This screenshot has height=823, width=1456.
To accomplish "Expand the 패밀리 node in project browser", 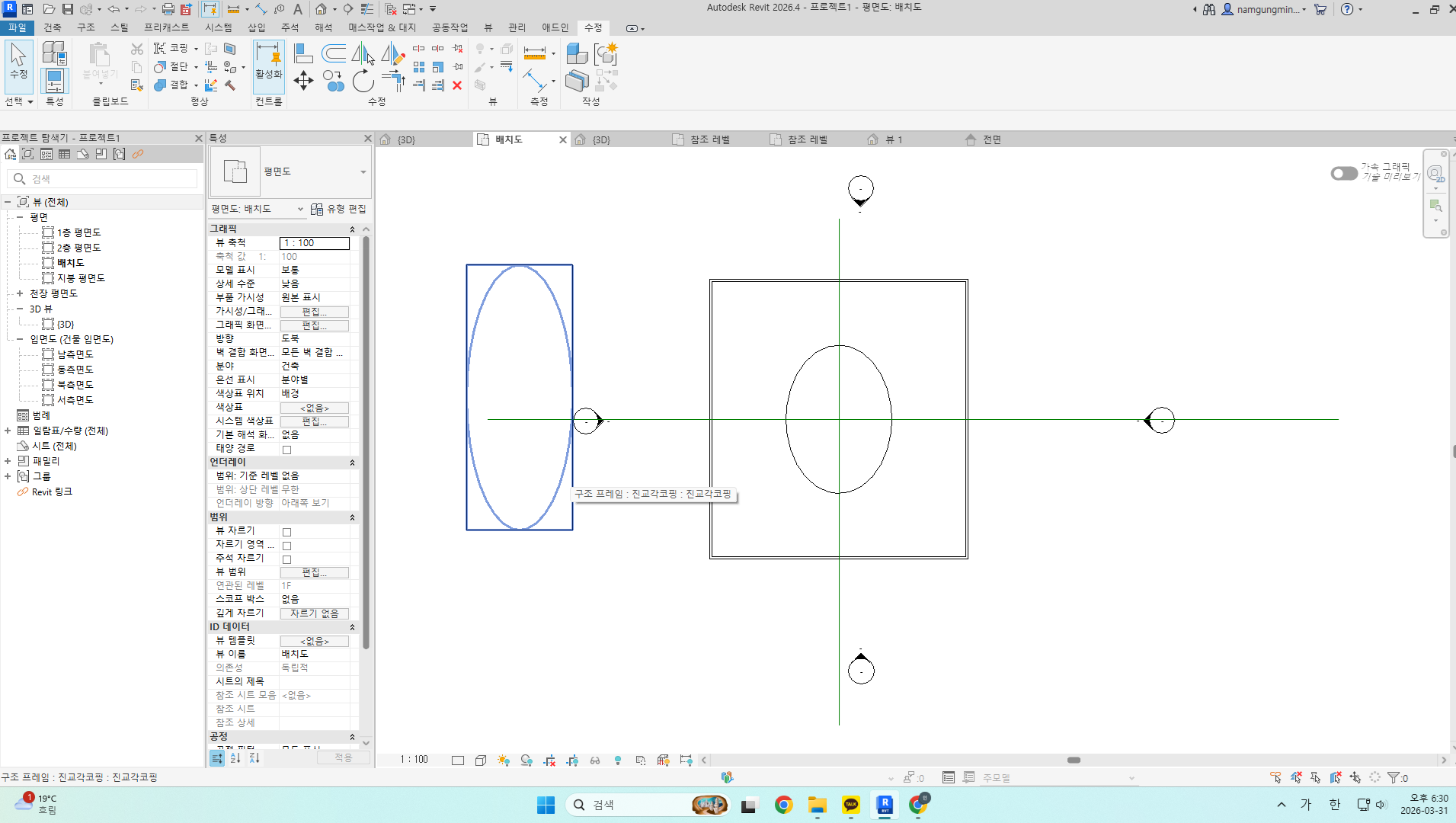I will click(x=8, y=461).
